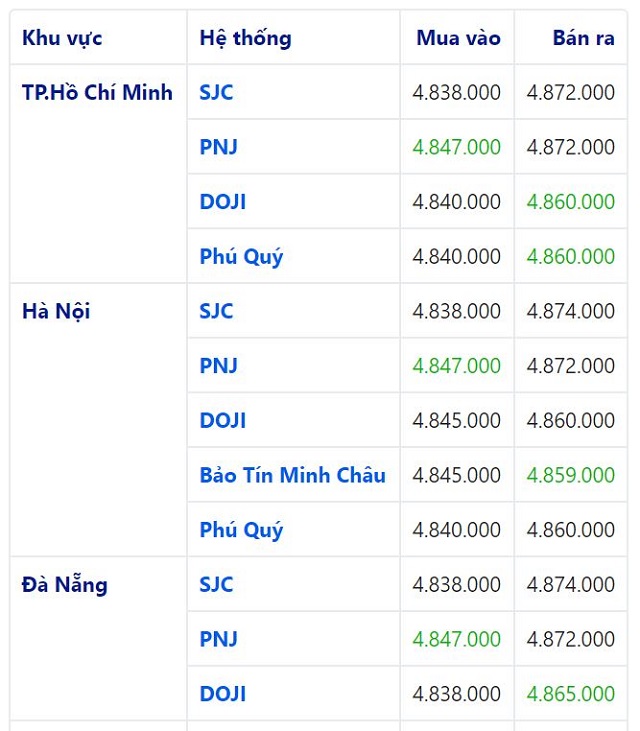The image size is (640, 731).
Task: Click the Bảo Tín Minh Châu link
Action: (292, 475)
